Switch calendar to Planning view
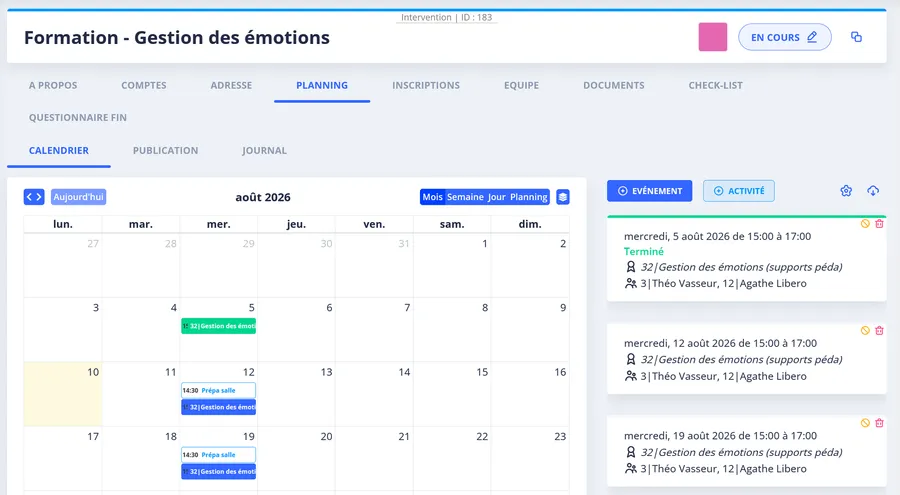The image size is (900, 495). pyautogui.click(x=529, y=197)
